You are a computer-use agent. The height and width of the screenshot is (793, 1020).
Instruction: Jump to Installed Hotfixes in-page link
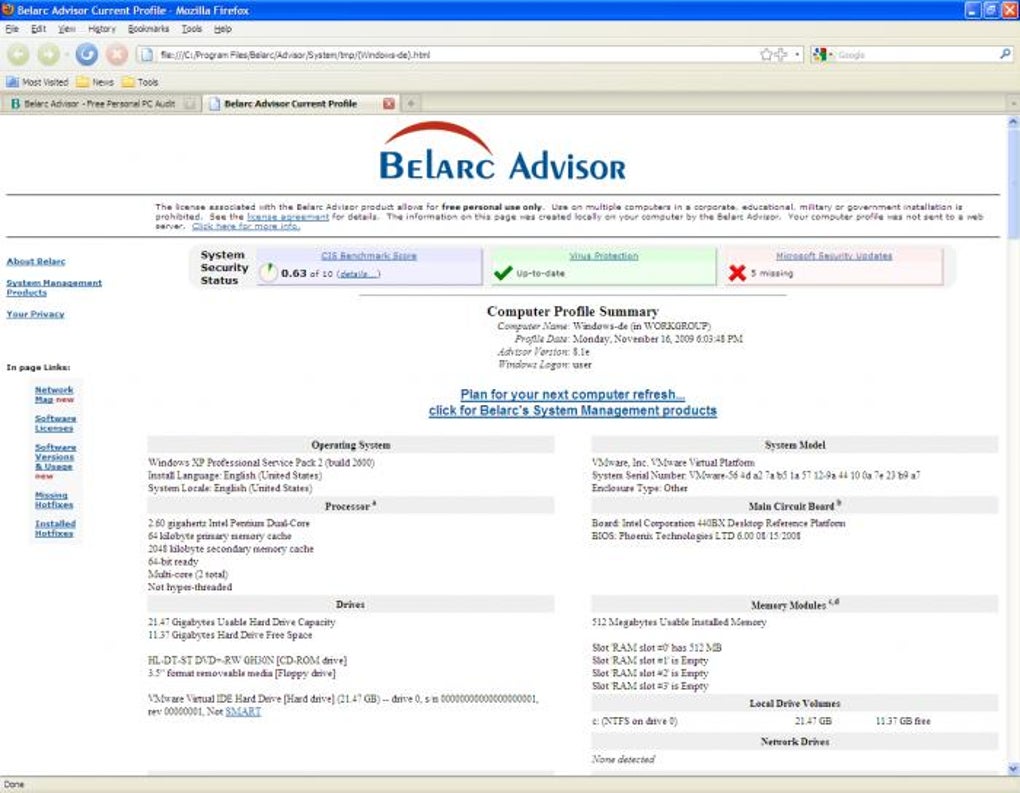point(55,529)
